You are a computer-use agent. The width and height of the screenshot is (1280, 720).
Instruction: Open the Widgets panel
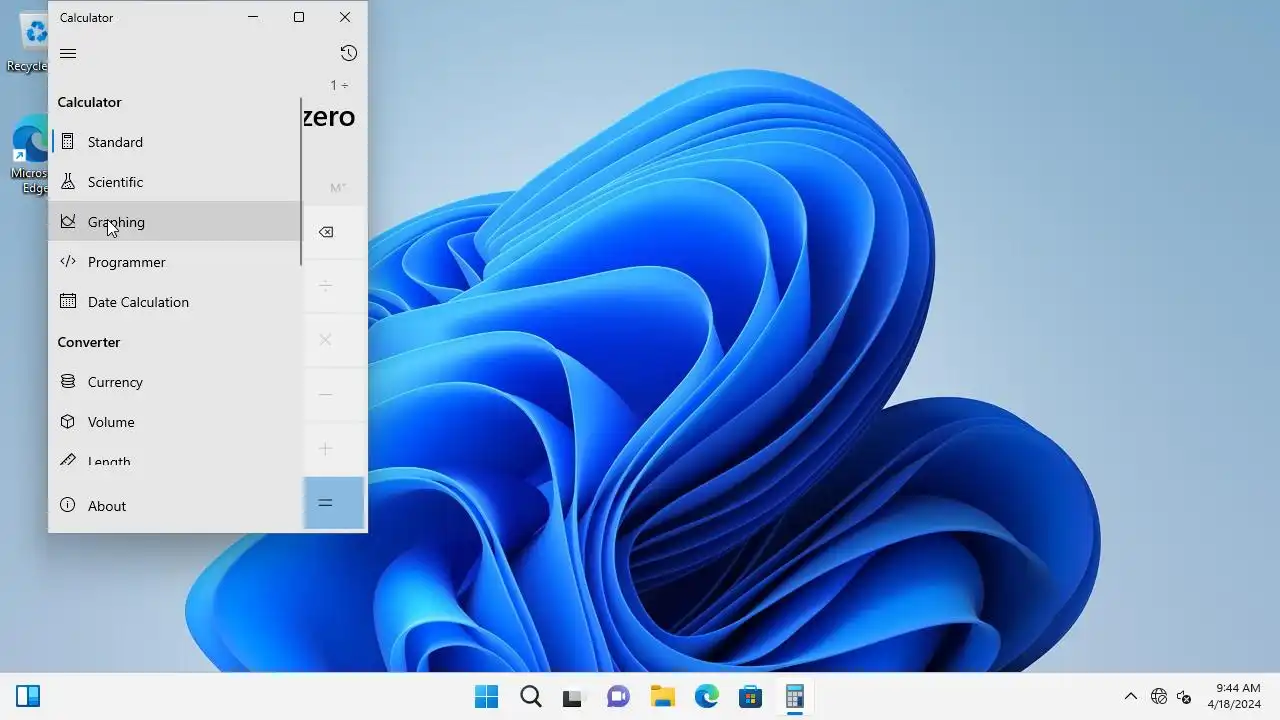(x=28, y=697)
